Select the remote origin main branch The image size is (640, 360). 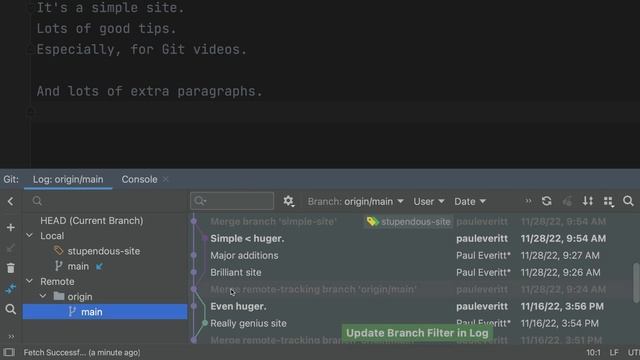coord(105,312)
